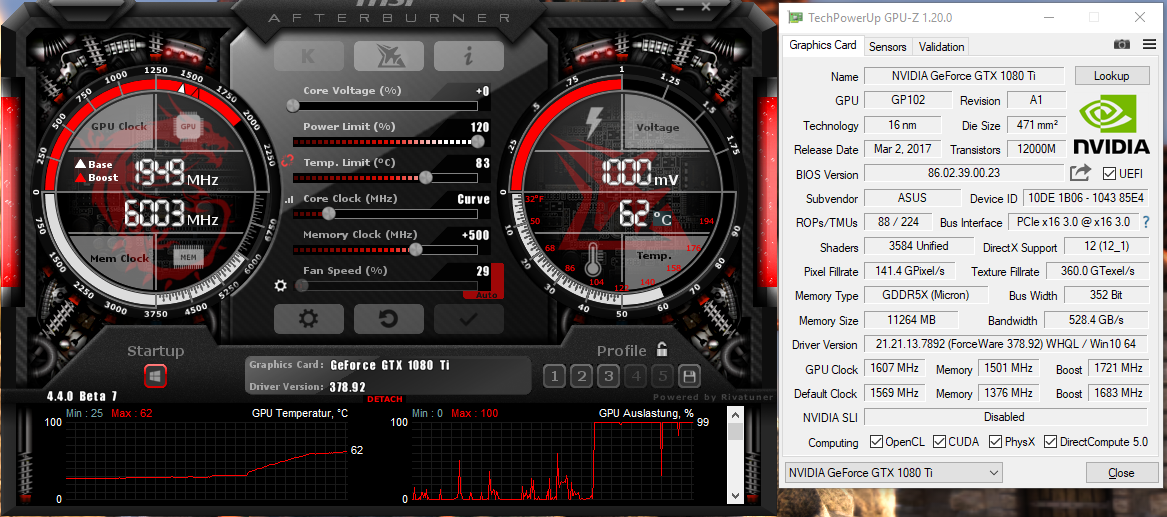This screenshot has height=517, width=1167.
Task: Click the BIOS export share icon
Action: point(1080,173)
